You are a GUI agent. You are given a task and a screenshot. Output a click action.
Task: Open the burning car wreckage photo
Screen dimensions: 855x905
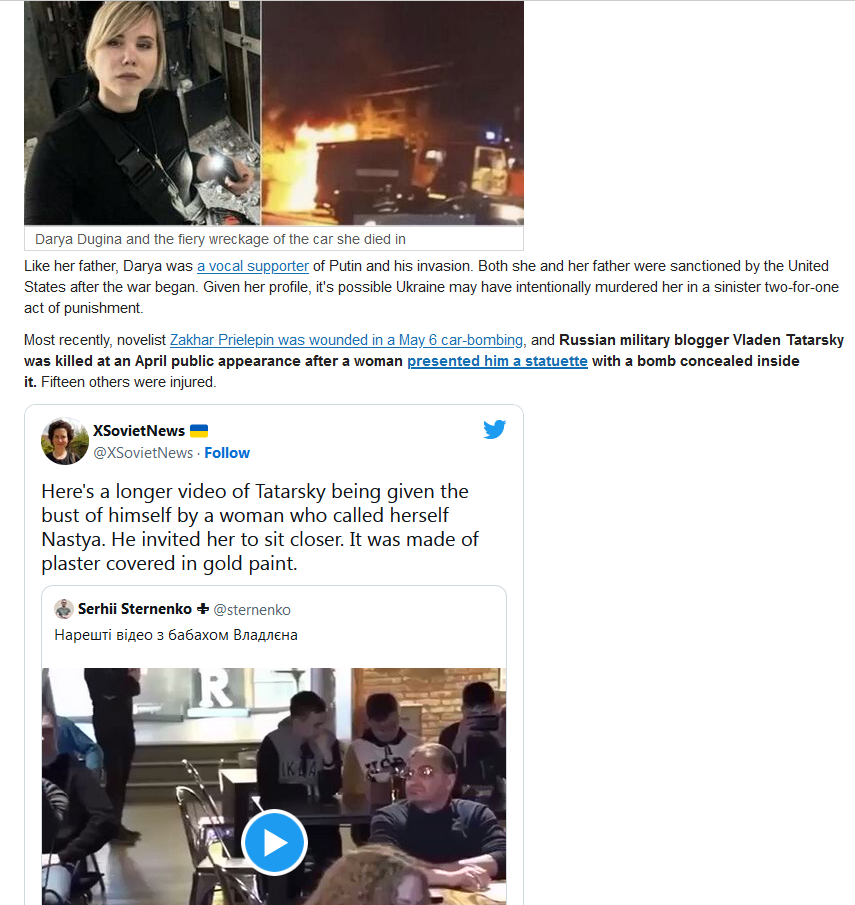[393, 113]
